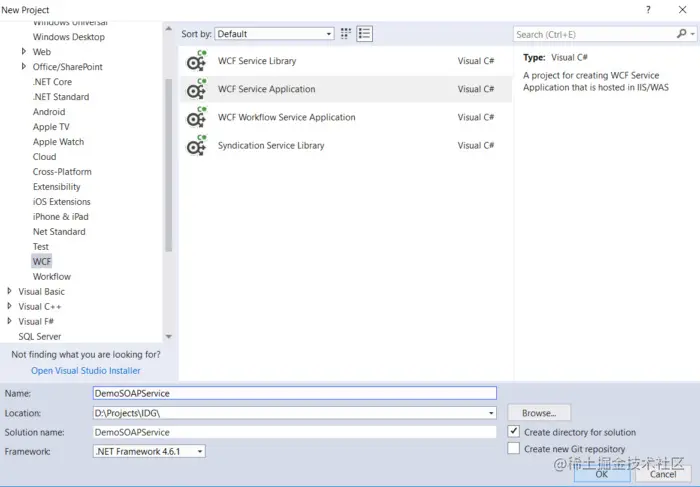
Task: Select Cross-Platform category
Action: coord(62,172)
